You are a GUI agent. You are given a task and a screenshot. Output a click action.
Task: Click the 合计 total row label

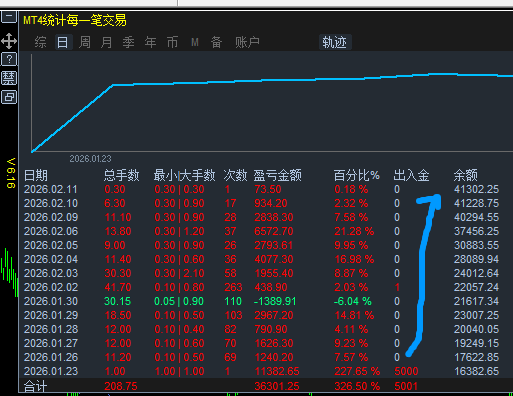35,387
